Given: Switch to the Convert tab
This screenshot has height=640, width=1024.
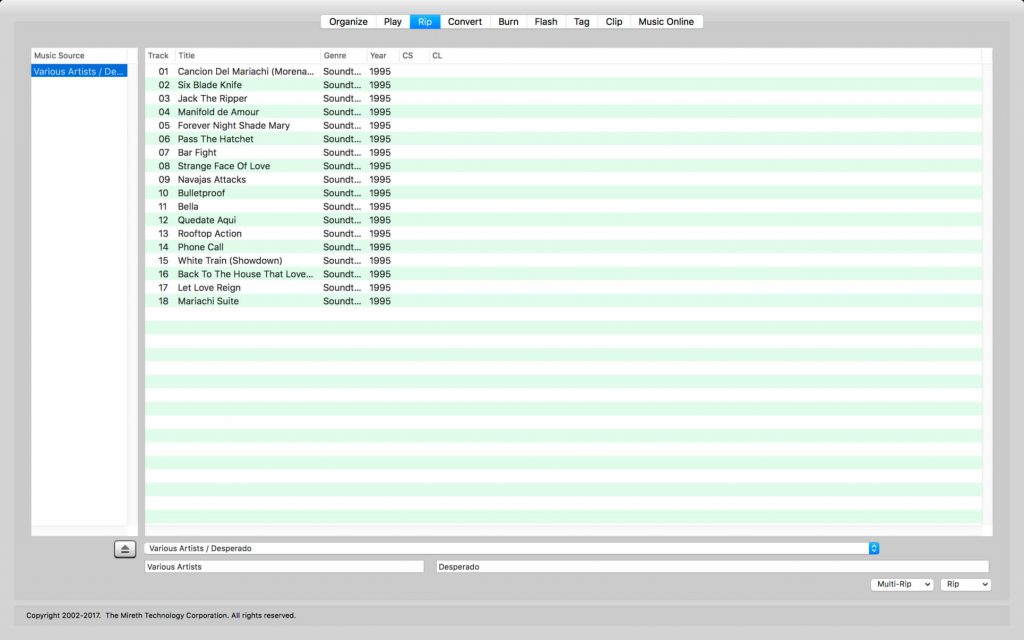Looking at the screenshot, I should coord(464,20).
